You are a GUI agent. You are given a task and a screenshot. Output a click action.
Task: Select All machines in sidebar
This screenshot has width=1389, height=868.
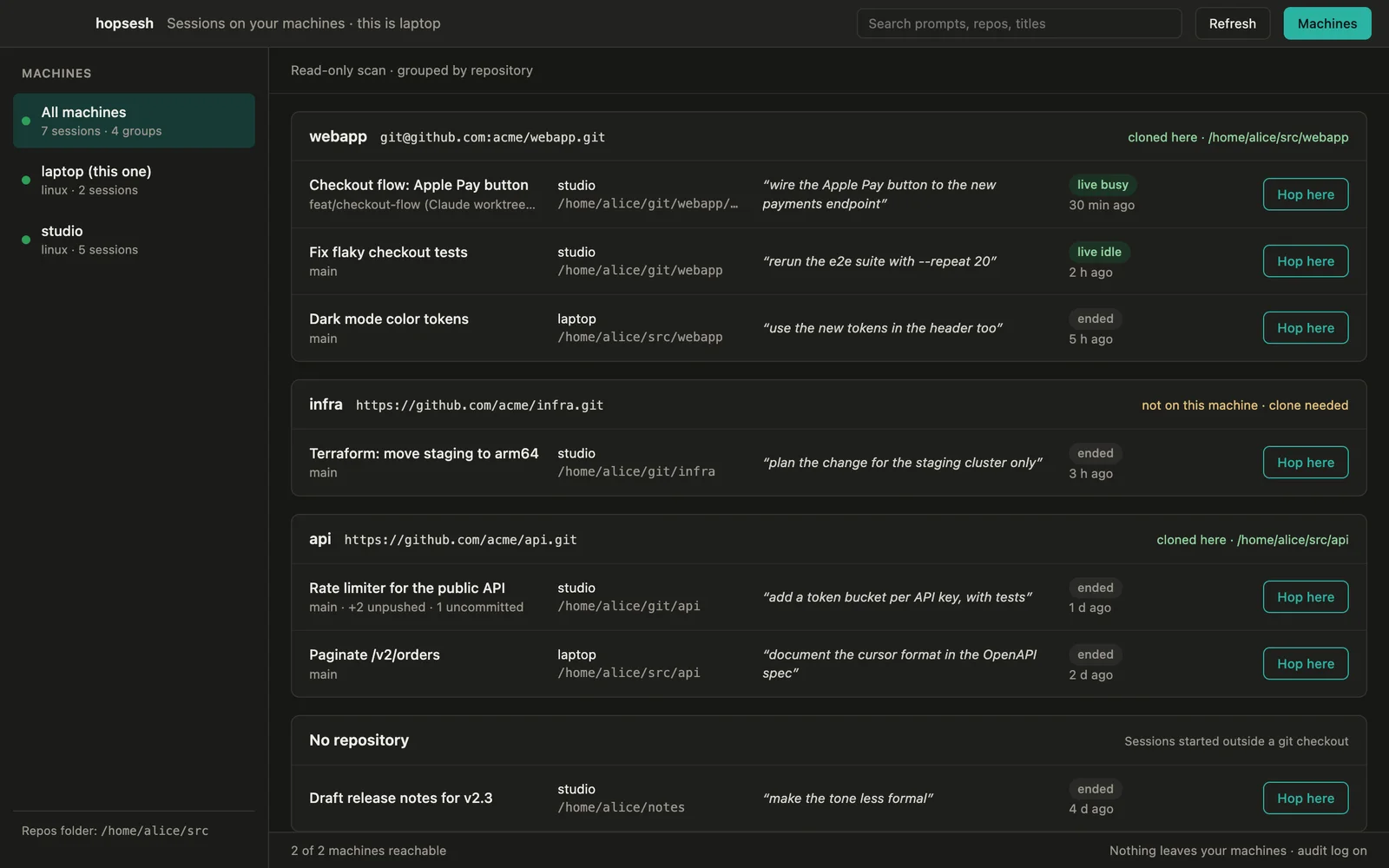coord(134,121)
